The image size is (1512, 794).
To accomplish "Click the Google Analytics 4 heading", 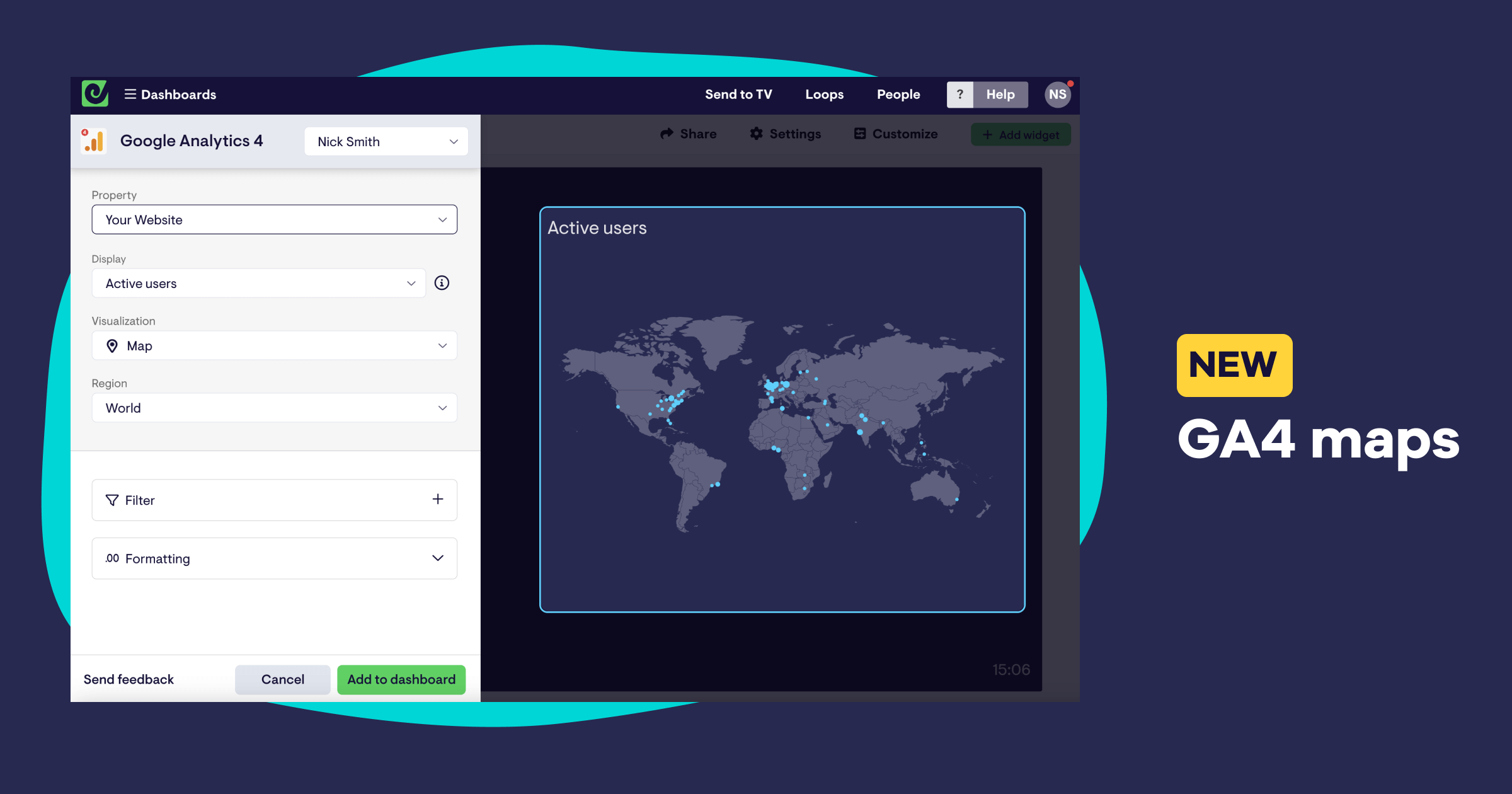I will (192, 141).
